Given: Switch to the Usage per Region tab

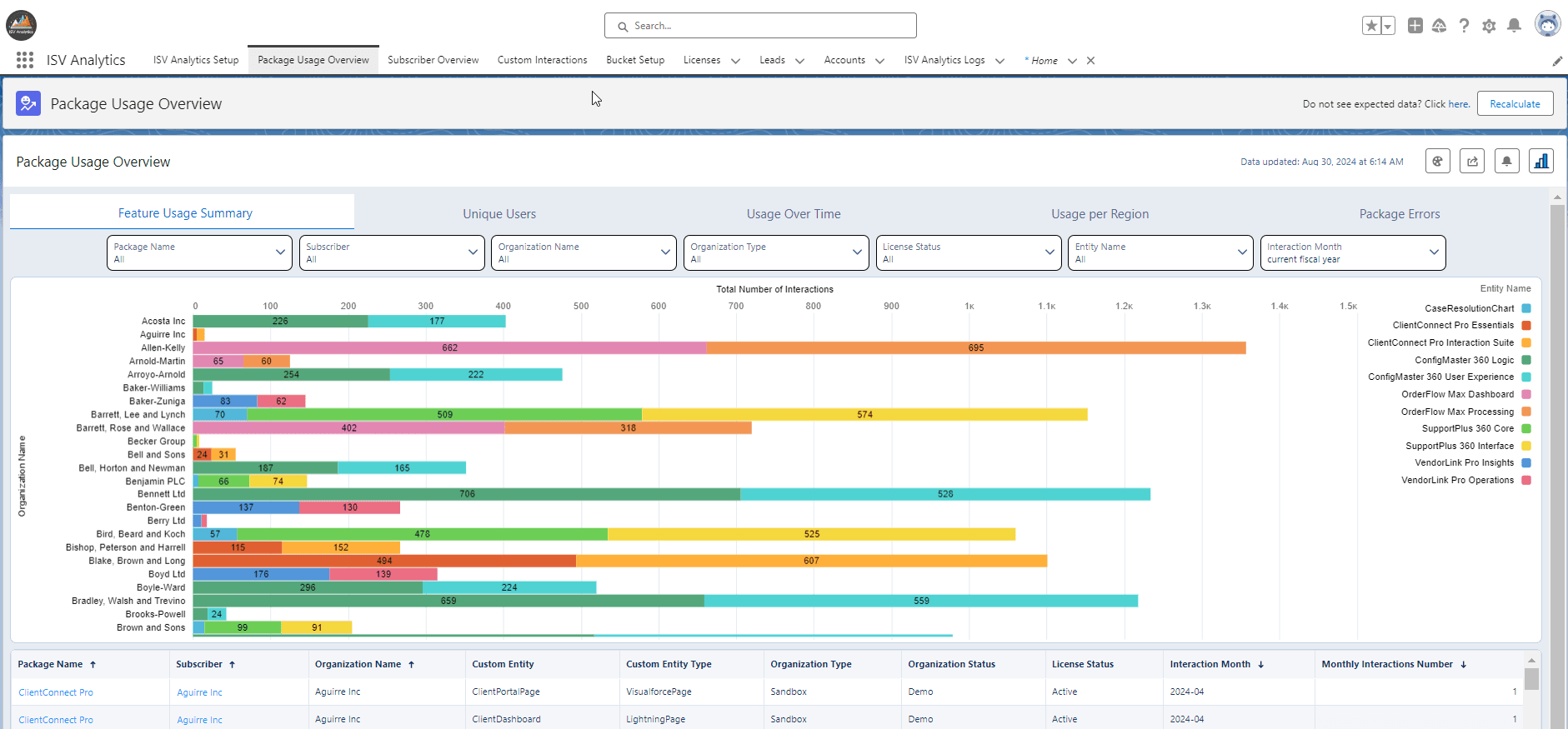Looking at the screenshot, I should tap(1100, 214).
